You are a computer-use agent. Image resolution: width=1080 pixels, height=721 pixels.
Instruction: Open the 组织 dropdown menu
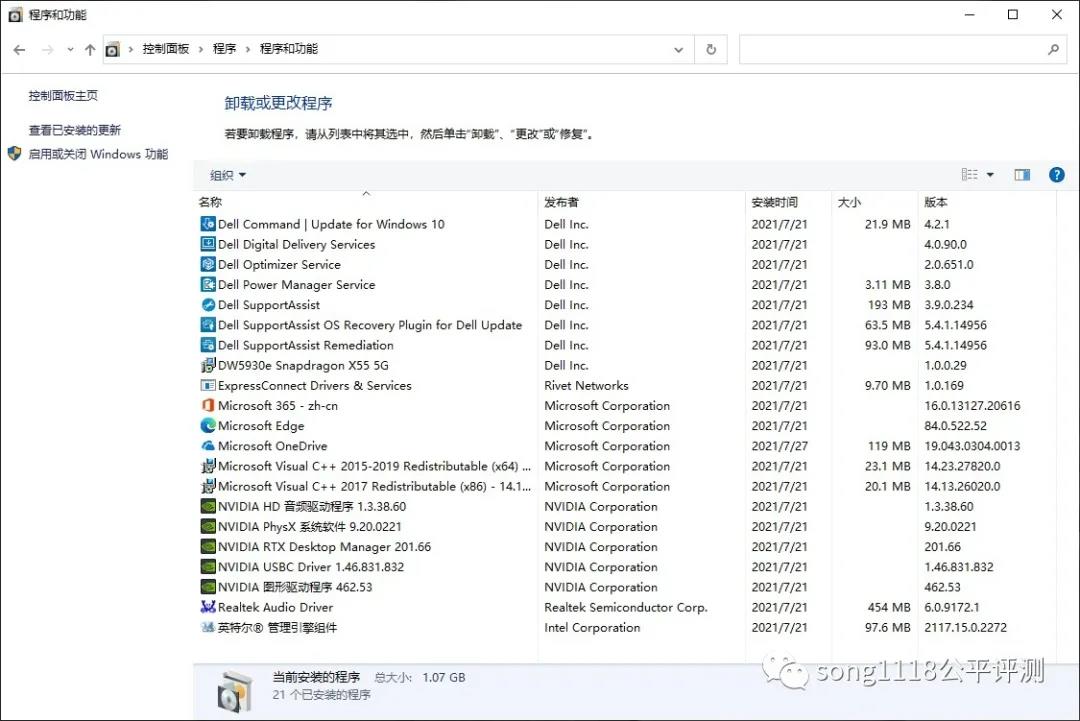point(228,176)
